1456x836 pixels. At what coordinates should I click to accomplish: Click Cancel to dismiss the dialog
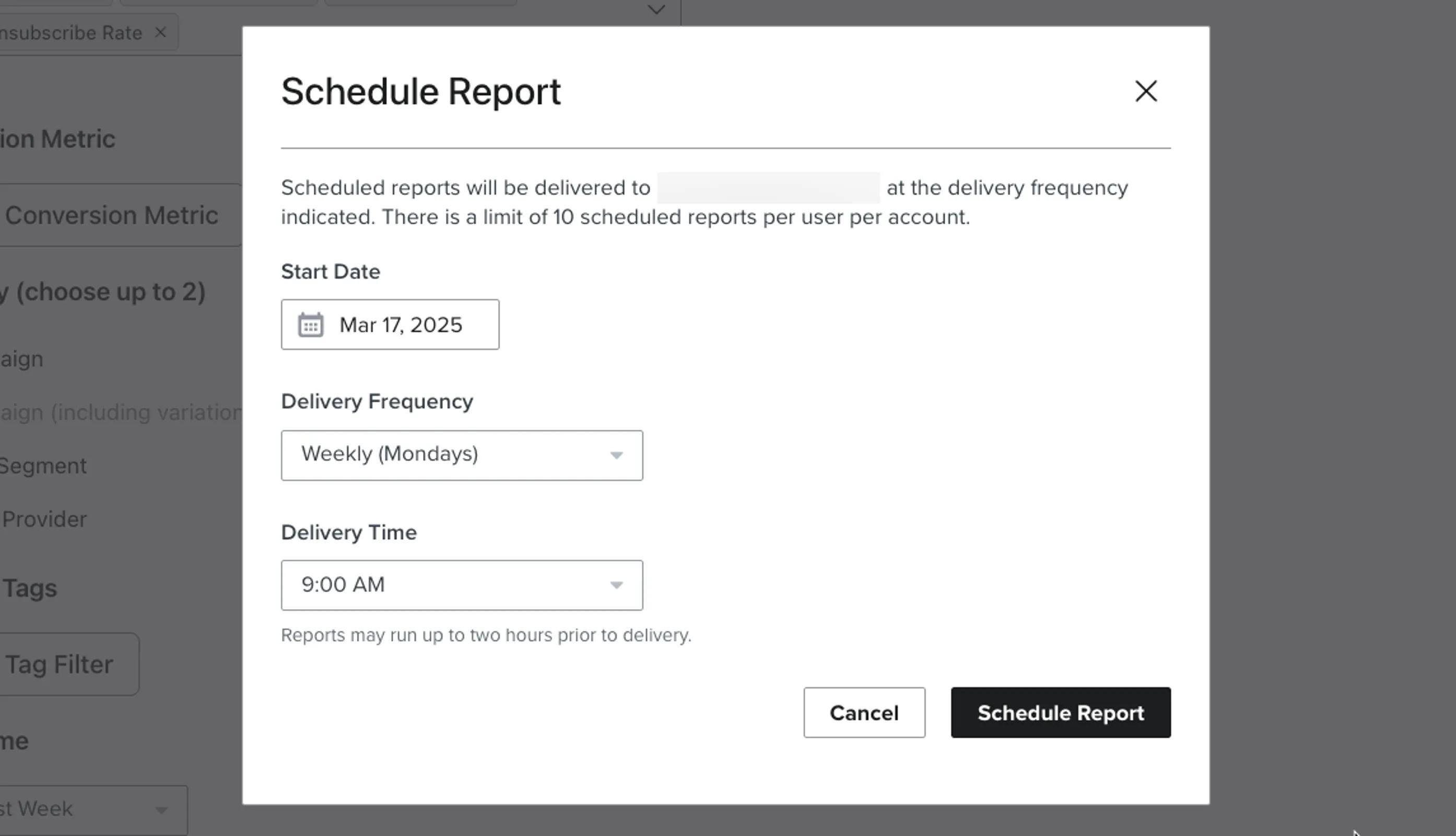(x=863, y=713)
